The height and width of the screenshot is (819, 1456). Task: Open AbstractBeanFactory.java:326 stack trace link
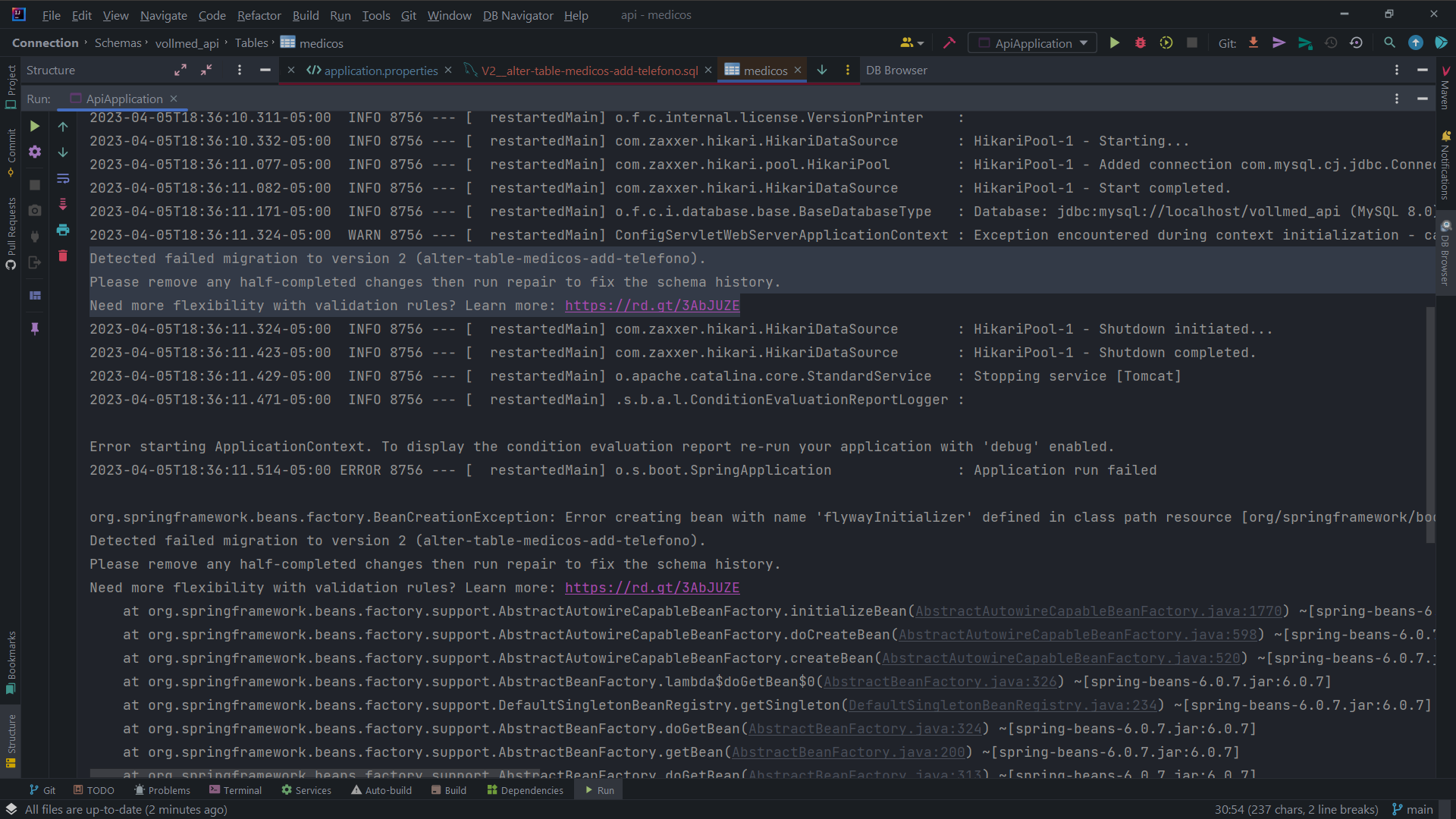pos(940,681)
